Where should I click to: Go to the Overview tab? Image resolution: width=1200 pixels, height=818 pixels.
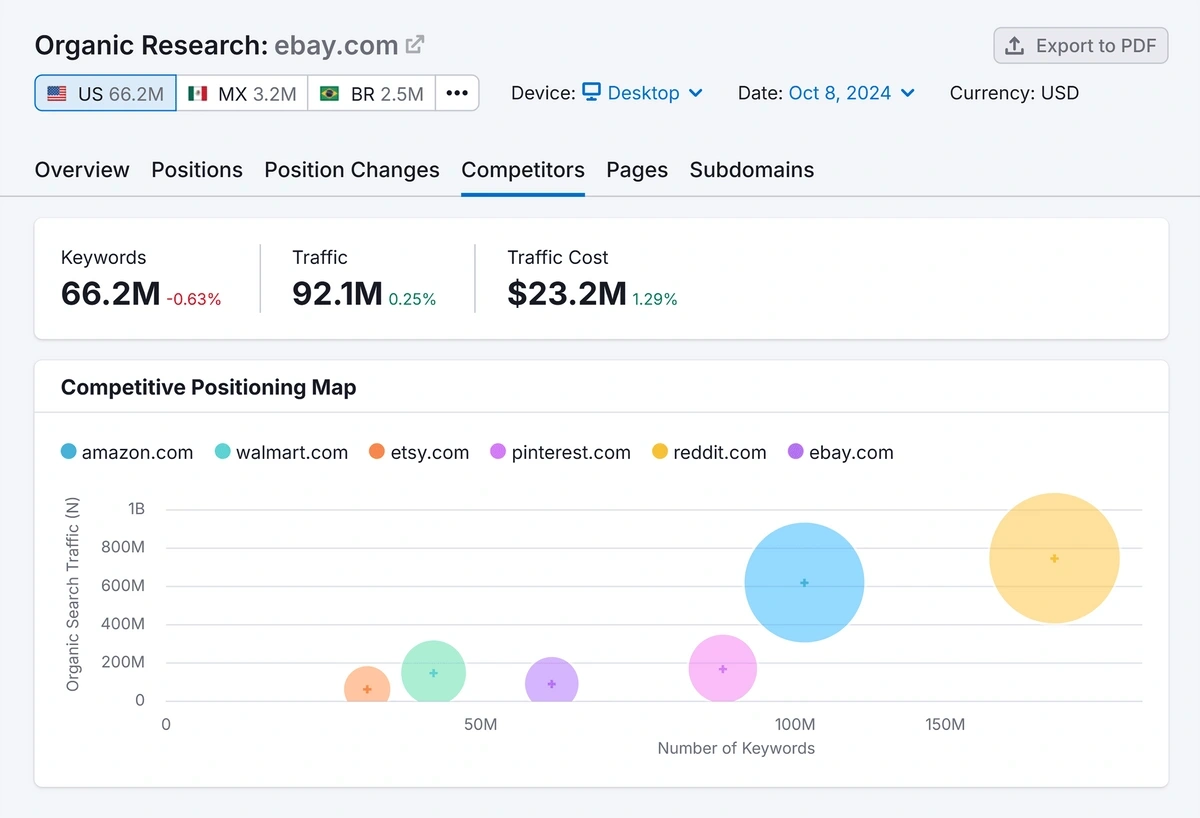[x=82, y=170]
